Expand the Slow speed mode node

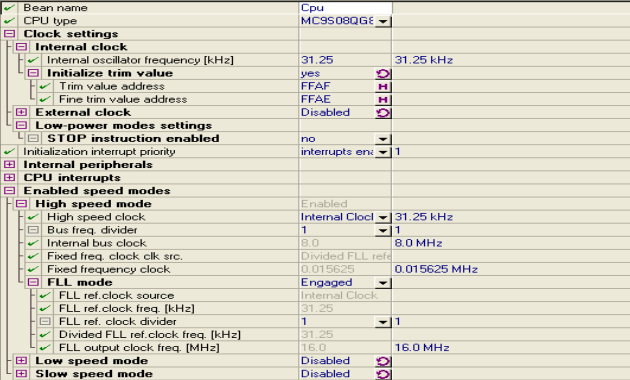[21, 374]
